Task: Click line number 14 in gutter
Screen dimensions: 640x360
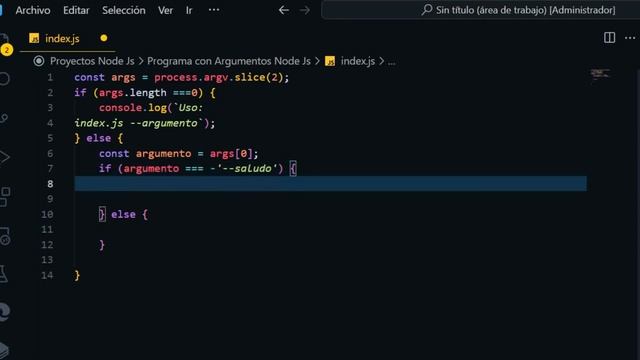Action: [x=47, y=276]
